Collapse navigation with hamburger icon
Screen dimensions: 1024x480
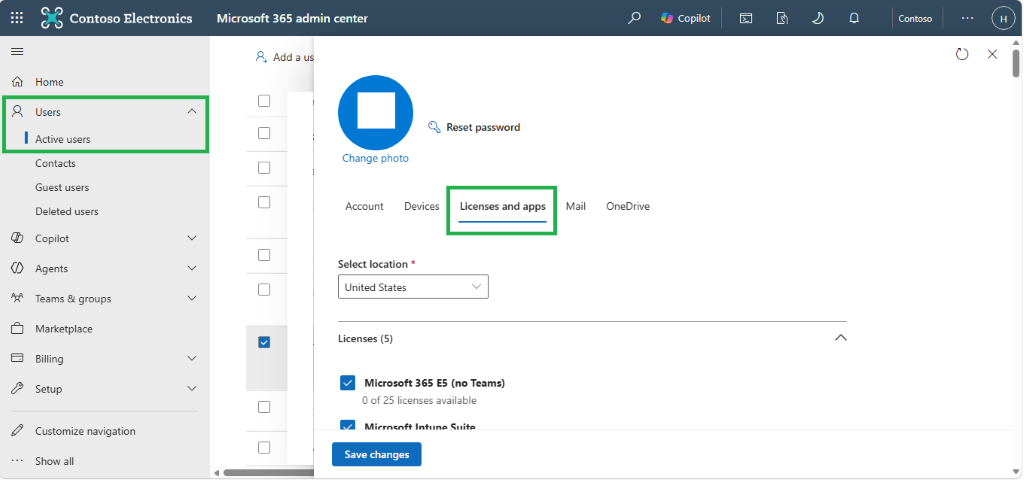click(17, 52)
